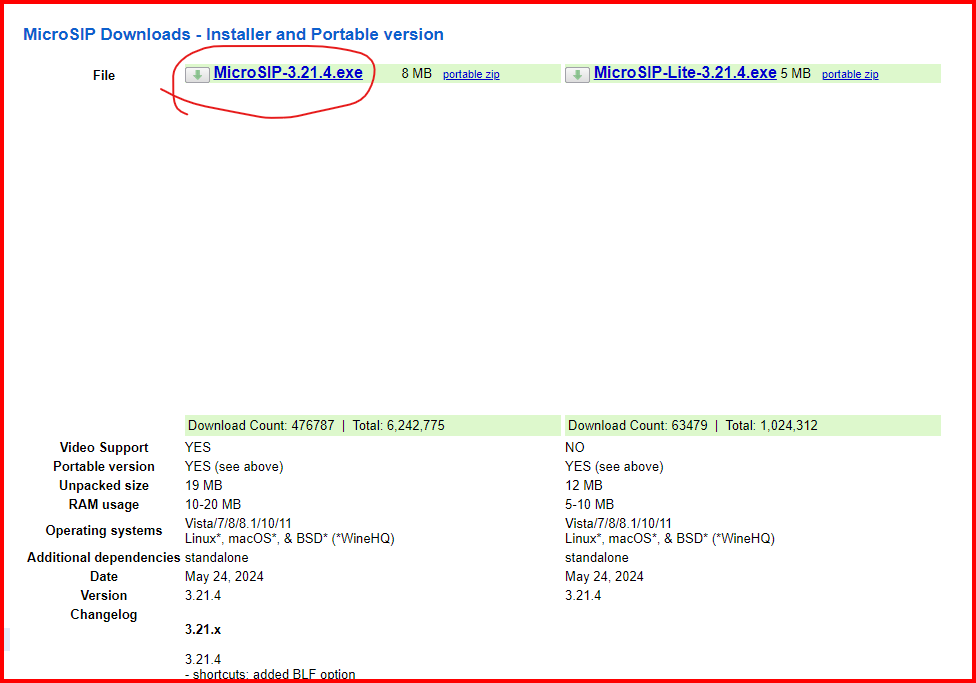This screenshot has width=976, height=683.
Task: Click the '3.21.4' entry under the changelog heading
Action: [x=203, y=659]
